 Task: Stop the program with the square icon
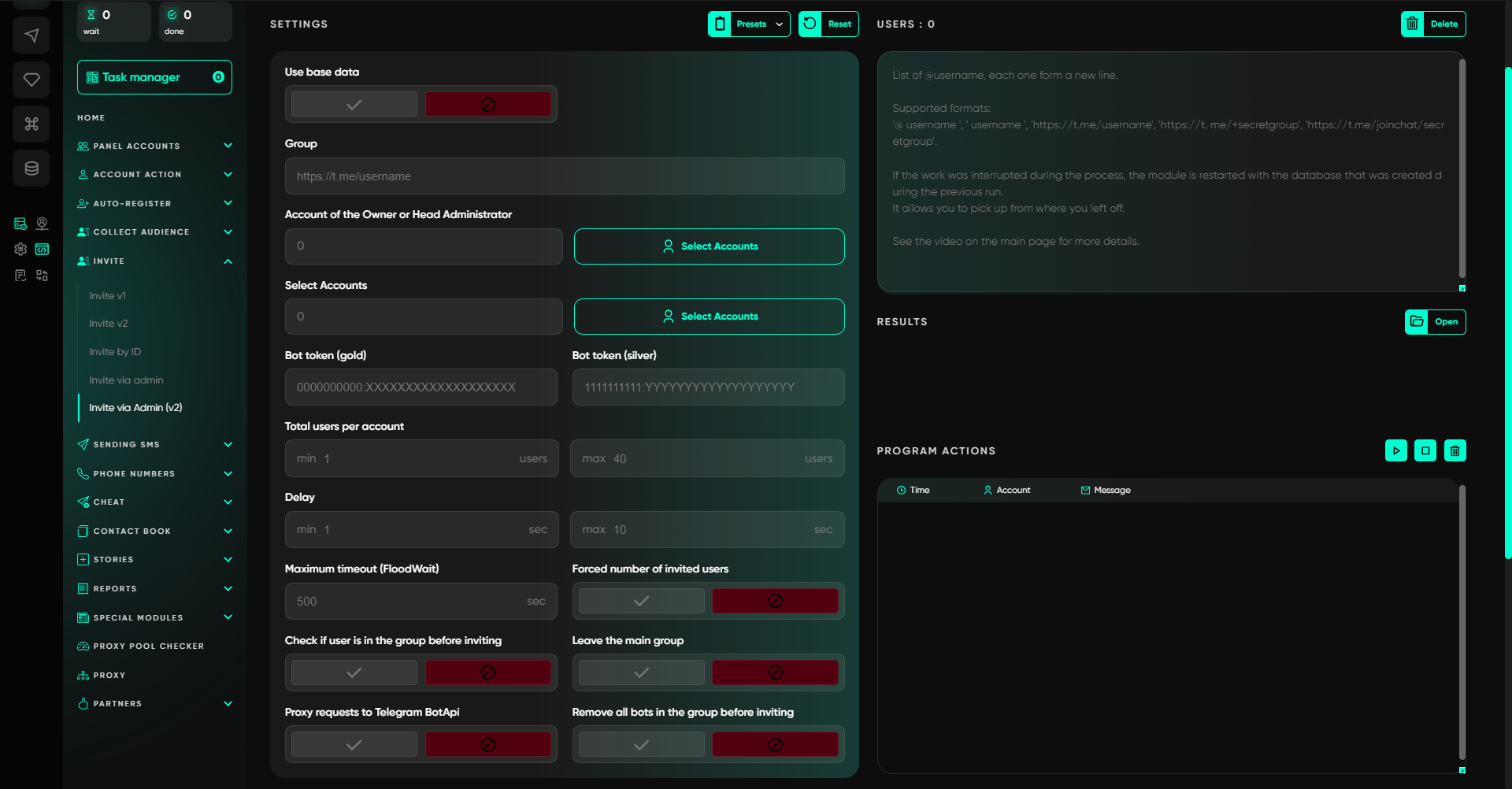(x=1425, y=450)
